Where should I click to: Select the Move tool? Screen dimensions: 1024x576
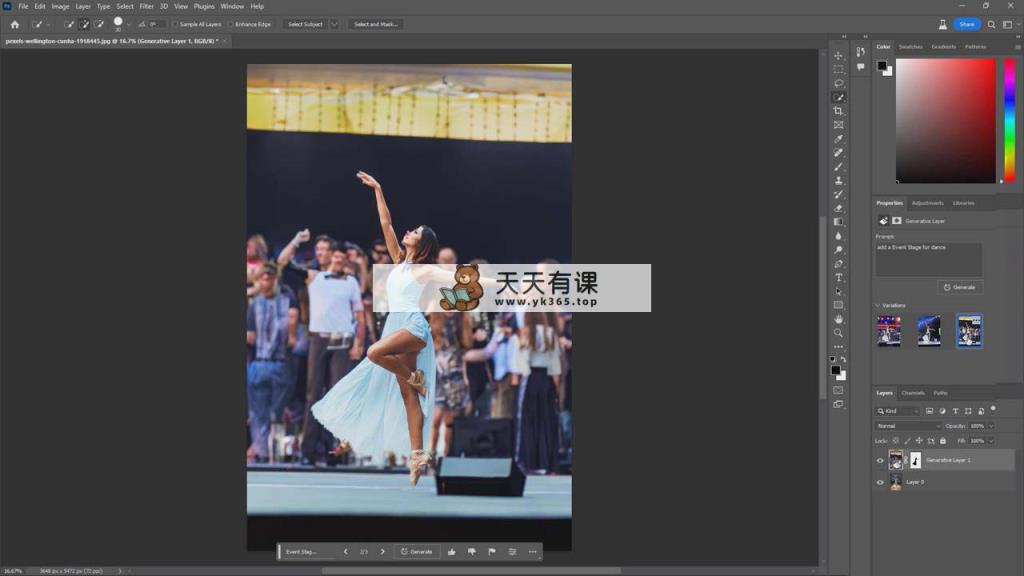point(839,56)
